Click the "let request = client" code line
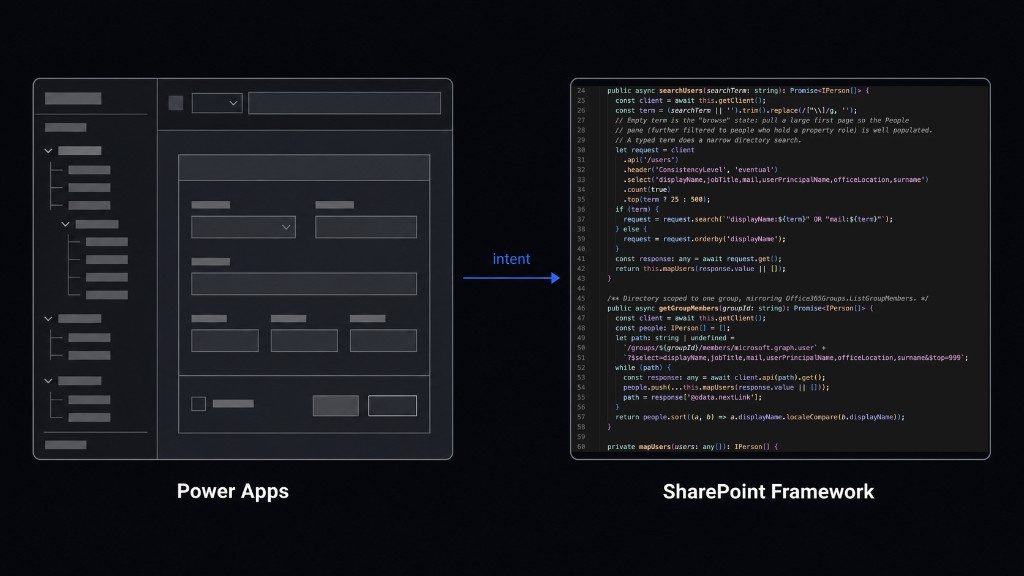 point(654,150)
